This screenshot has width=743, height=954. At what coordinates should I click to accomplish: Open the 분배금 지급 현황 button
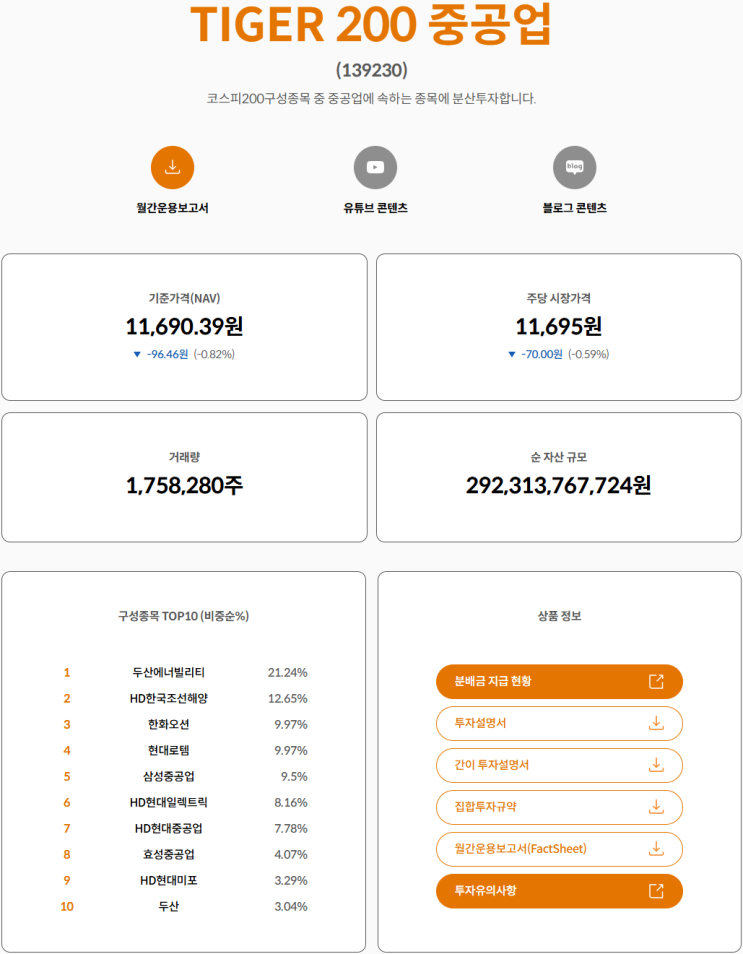(559, 681)
